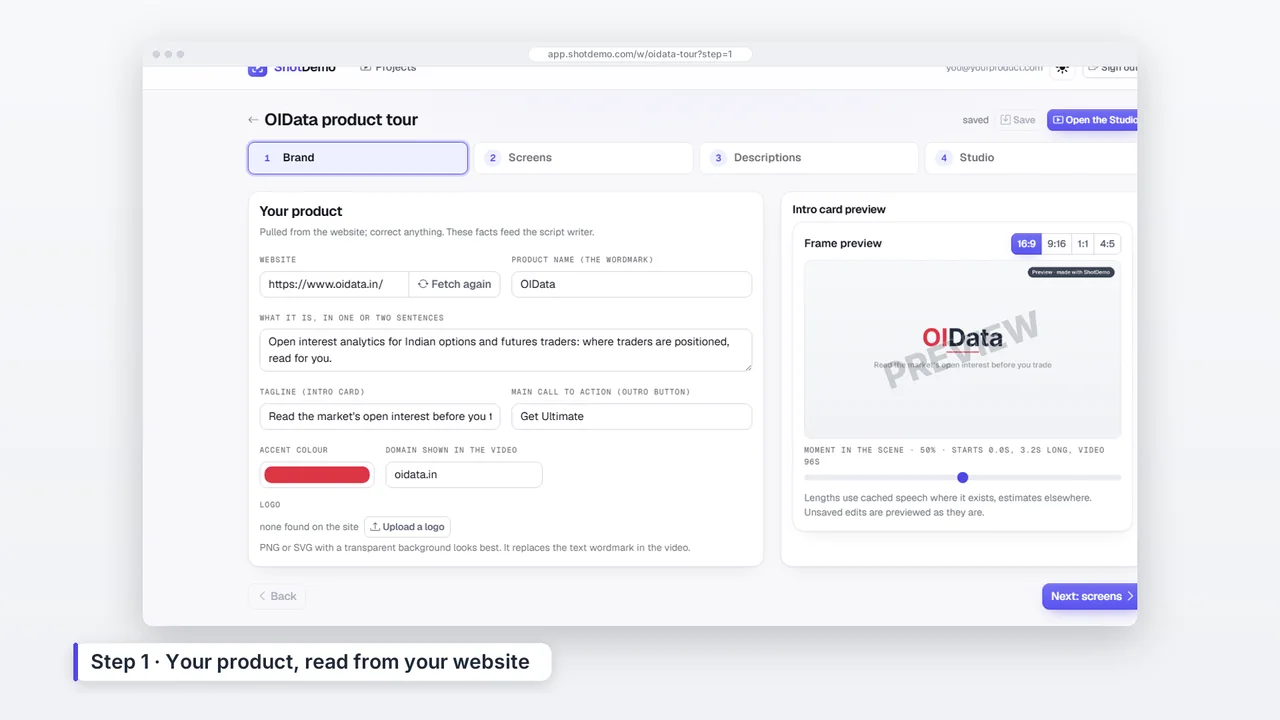Choose the 9:16 aspect ratio

click(x=1056, y=244)
